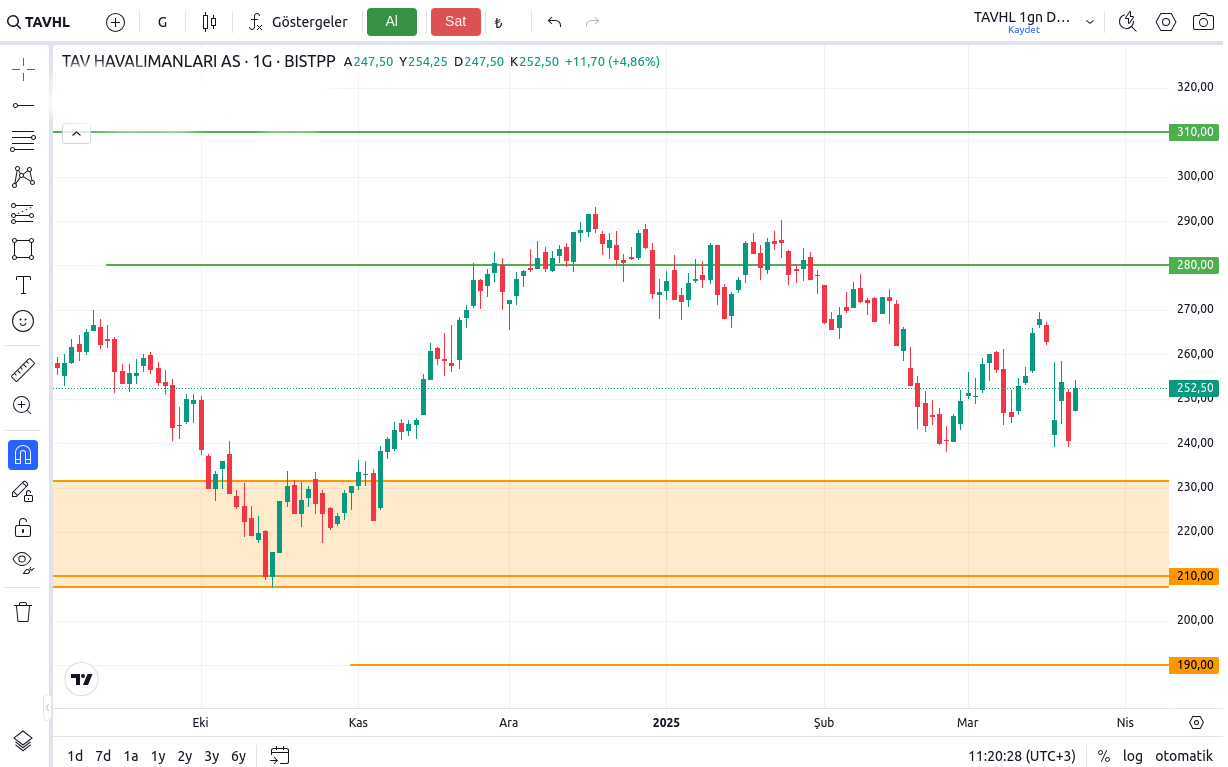
Task: Open quick search lightning icon
Action: (1128, 22)
